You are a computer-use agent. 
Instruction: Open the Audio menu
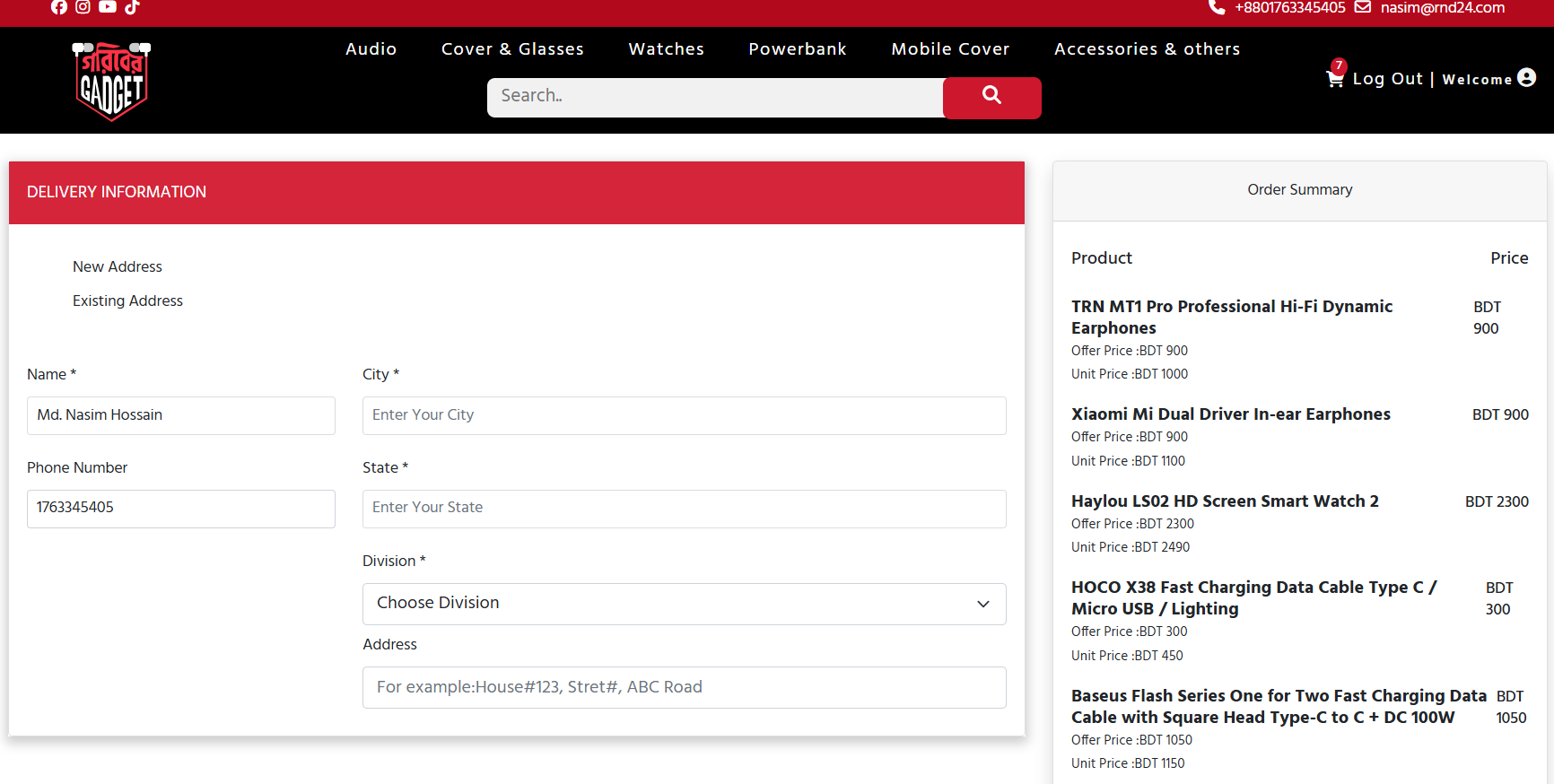(x=371, y=49)
